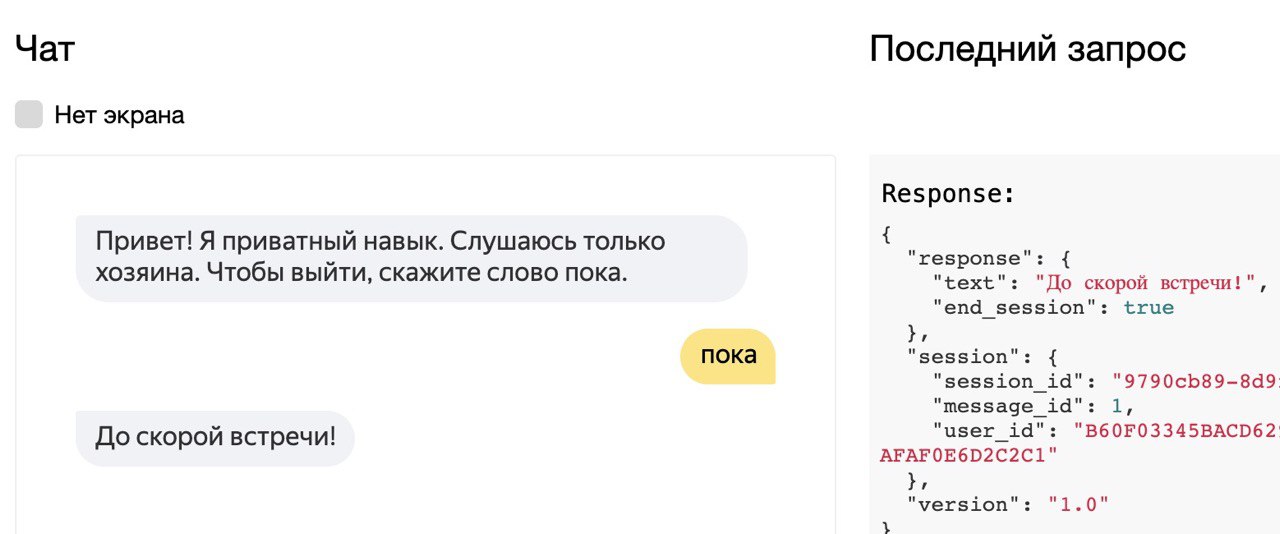Click the session_id value starting with 9790cb89
Viewport: 1280px width, 534px height.
[x=1195, y=381]
